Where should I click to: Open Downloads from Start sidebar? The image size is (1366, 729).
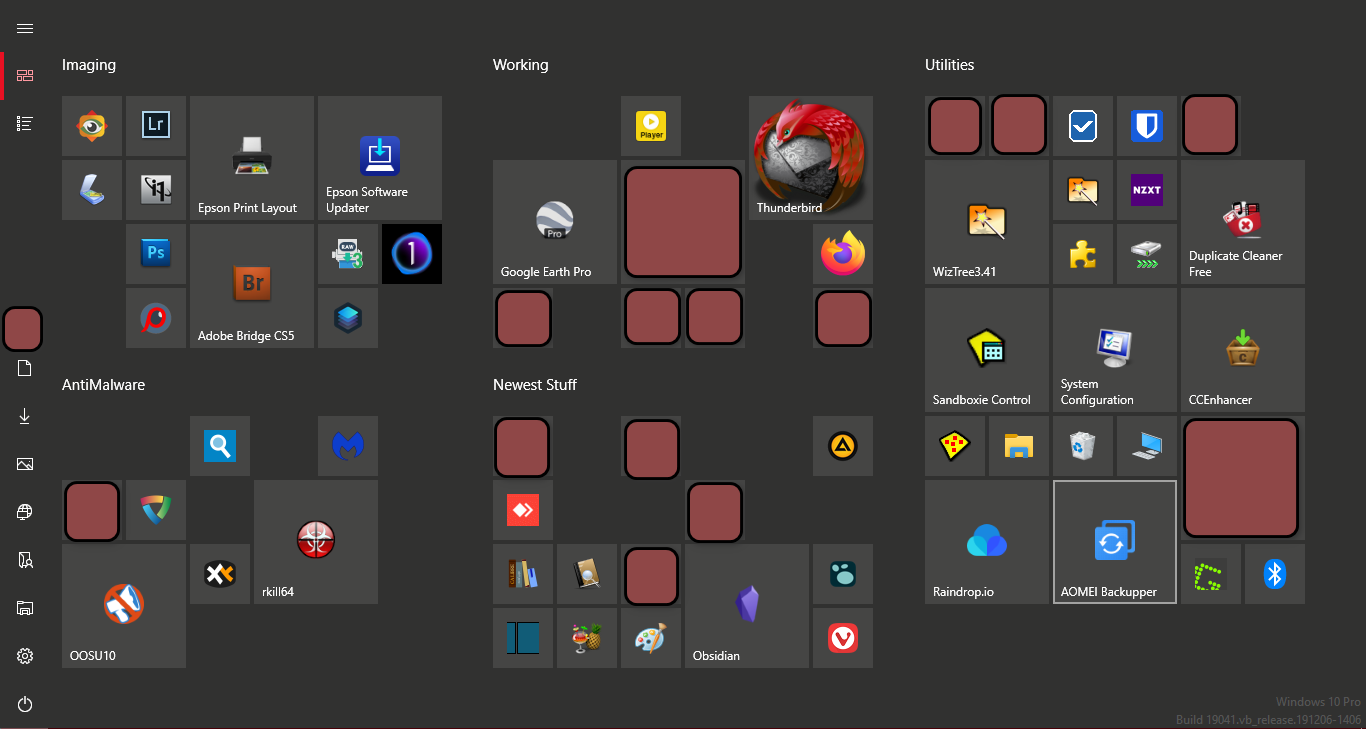tap(25, 416)
